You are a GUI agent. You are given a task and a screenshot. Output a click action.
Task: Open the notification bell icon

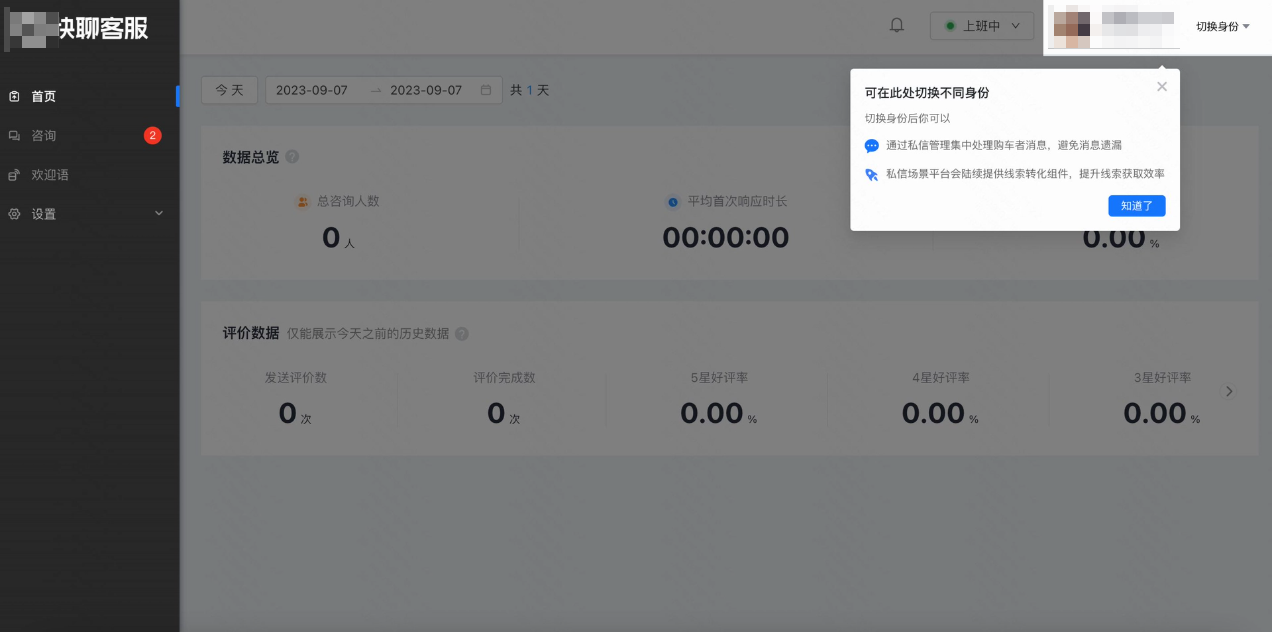(896, 25)
